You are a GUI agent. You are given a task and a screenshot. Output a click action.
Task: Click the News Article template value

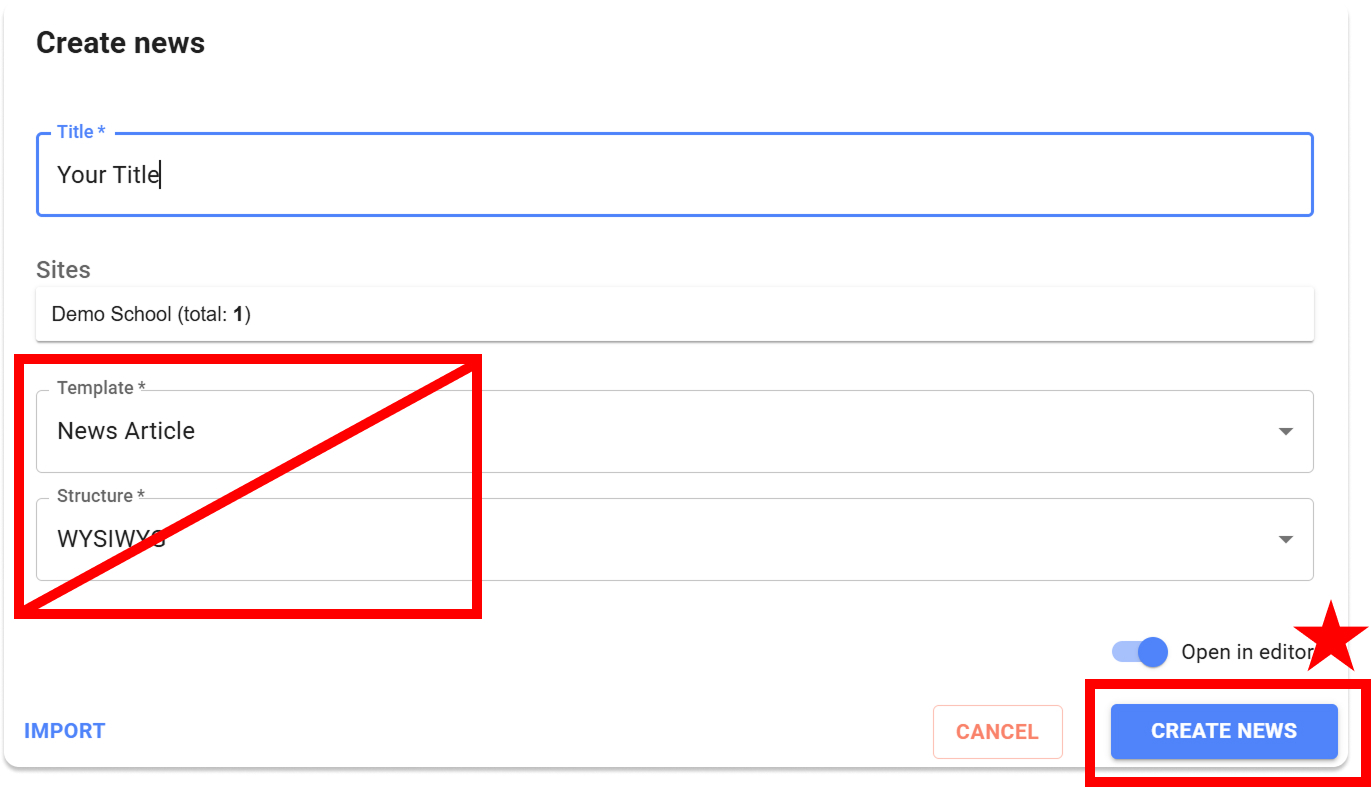[x=126, y=431]
